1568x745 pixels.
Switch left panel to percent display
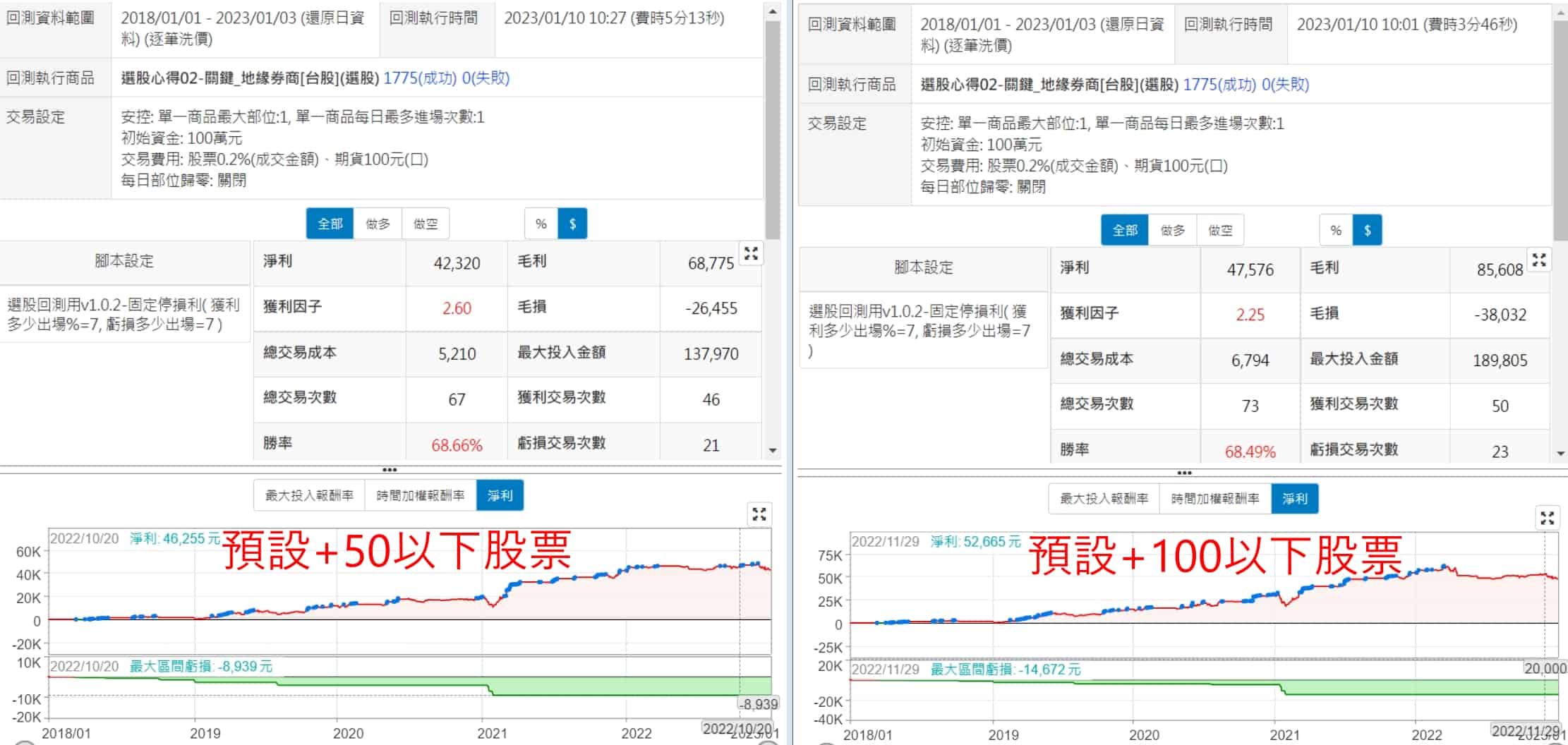(x=541, y=224)
